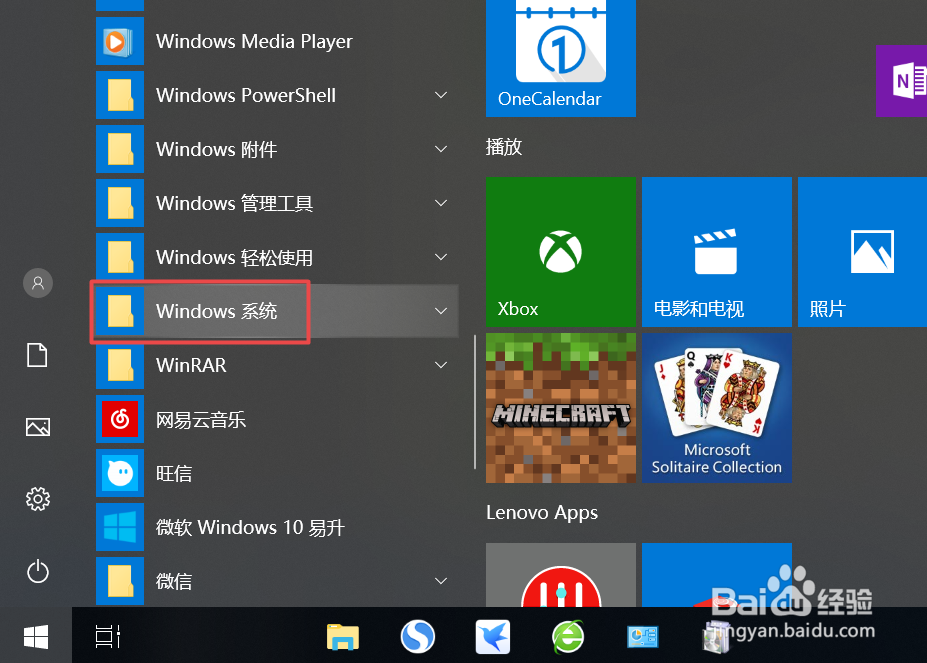Open the red Lenovo app tile
The width and height of the screenshot is (927, 663).
coord(560,575)
